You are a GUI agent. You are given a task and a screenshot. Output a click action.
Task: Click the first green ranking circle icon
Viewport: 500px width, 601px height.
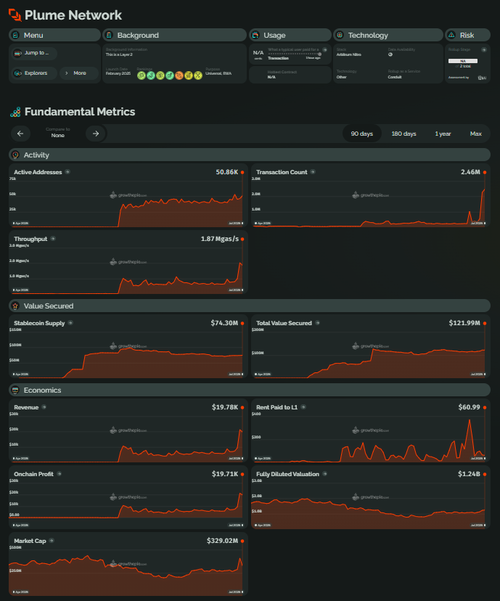pyautogui.click(x=141, y=76)
